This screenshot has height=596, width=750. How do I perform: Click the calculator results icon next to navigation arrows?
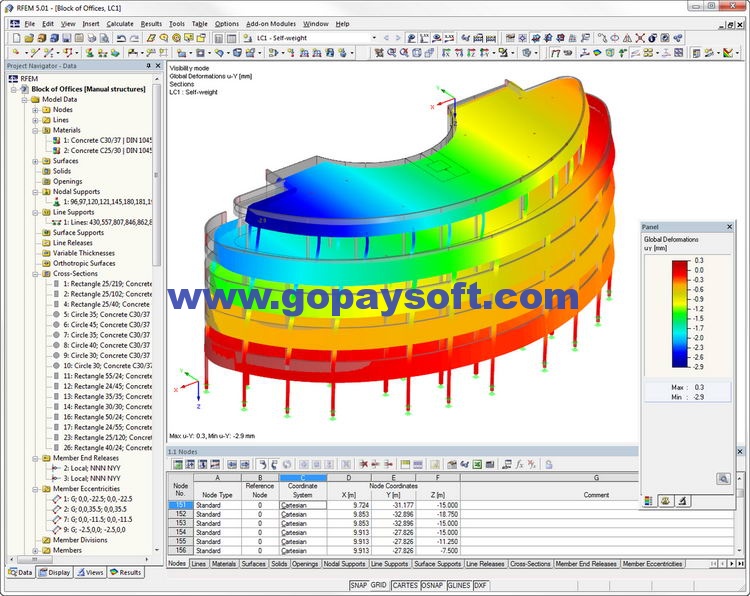[x=411, y=38]
